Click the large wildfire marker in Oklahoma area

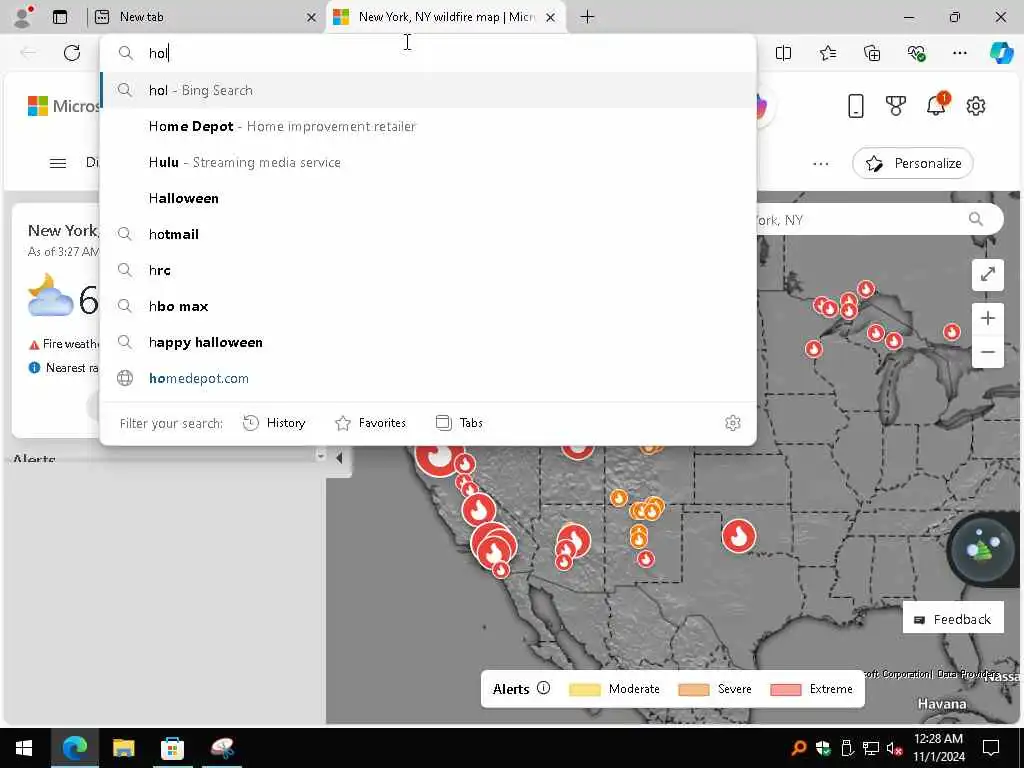tap(739, 536)
